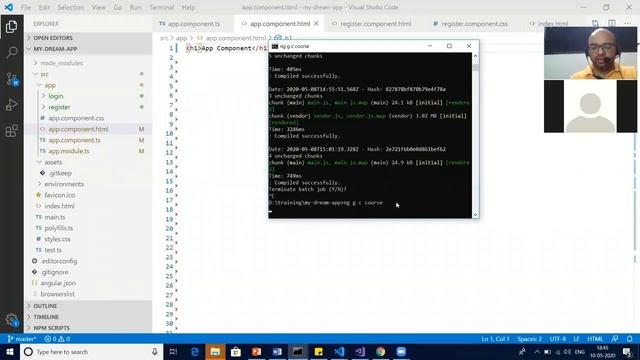Open Task View on the taskbar
The image size is (640, 360).
[173, 351]
